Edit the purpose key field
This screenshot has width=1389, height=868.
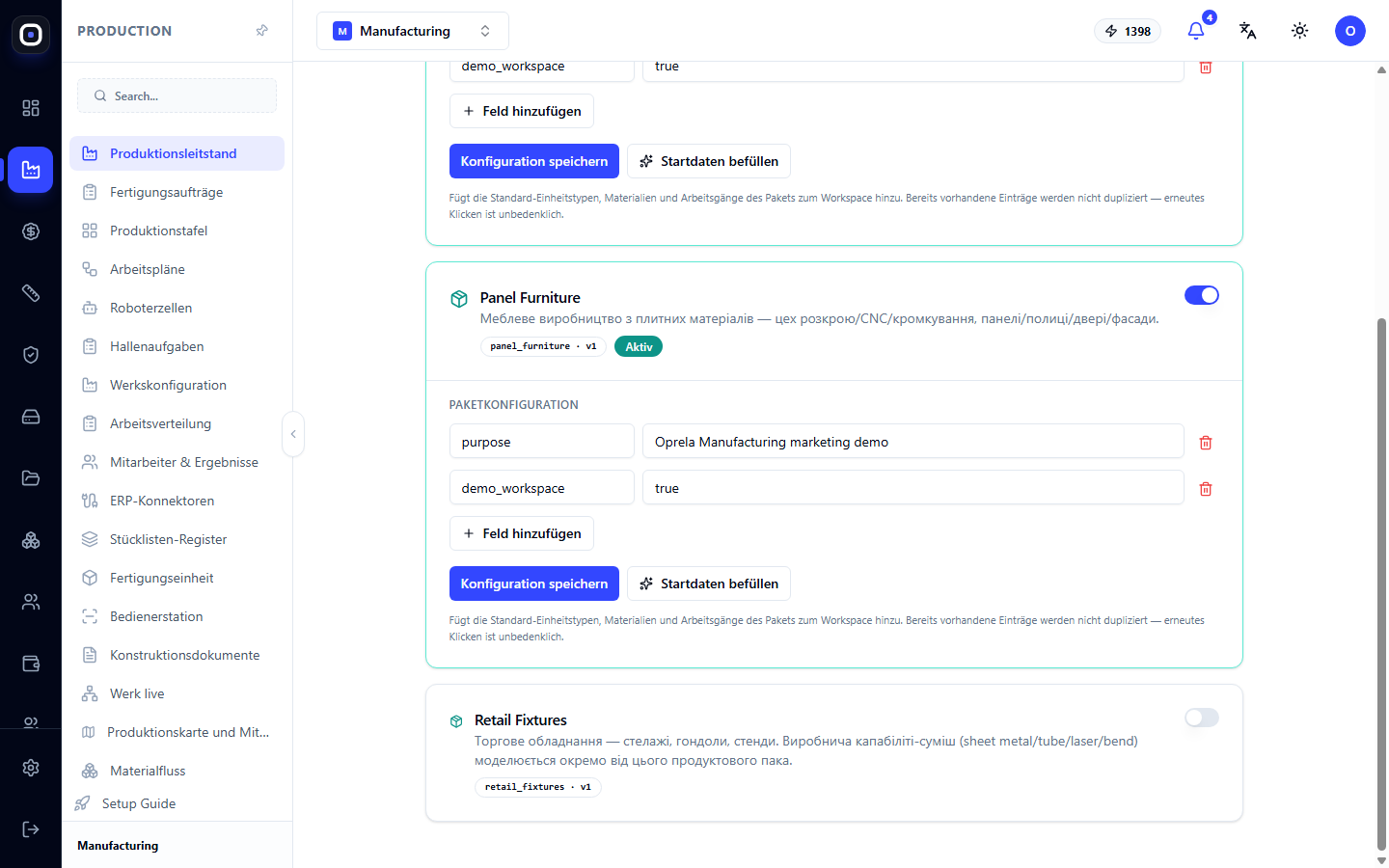[542, 442]
